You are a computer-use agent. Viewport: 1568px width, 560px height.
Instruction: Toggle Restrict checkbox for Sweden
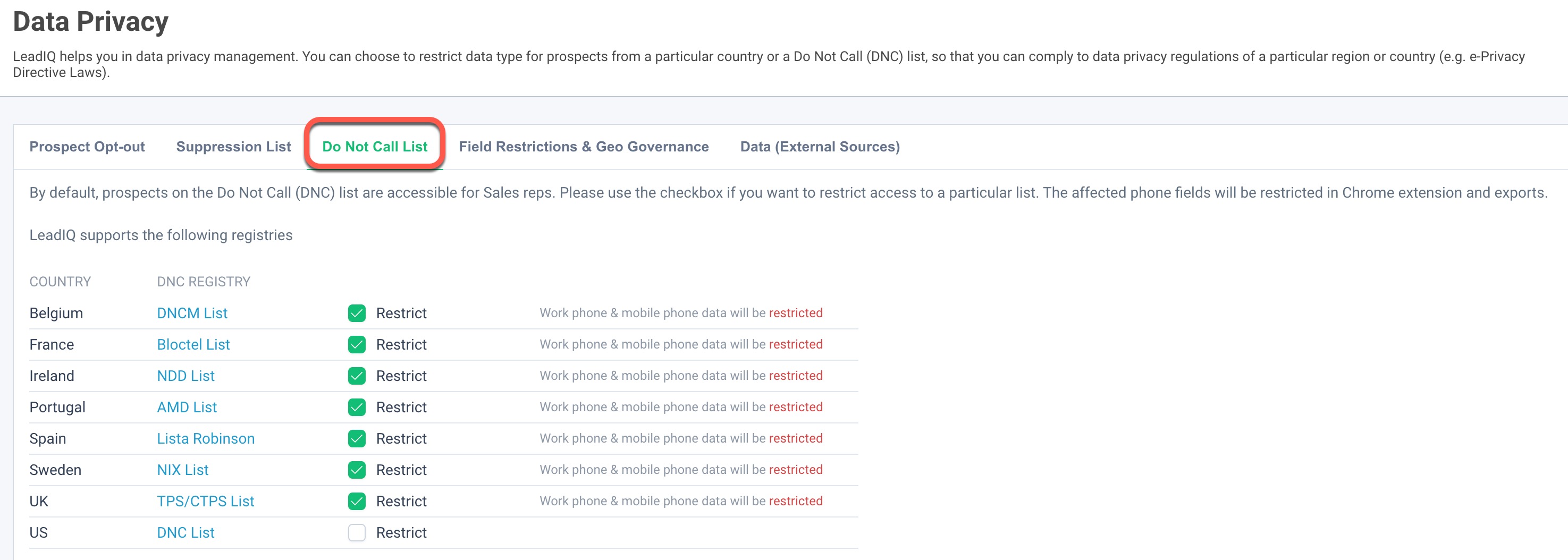tap(357, 470)
